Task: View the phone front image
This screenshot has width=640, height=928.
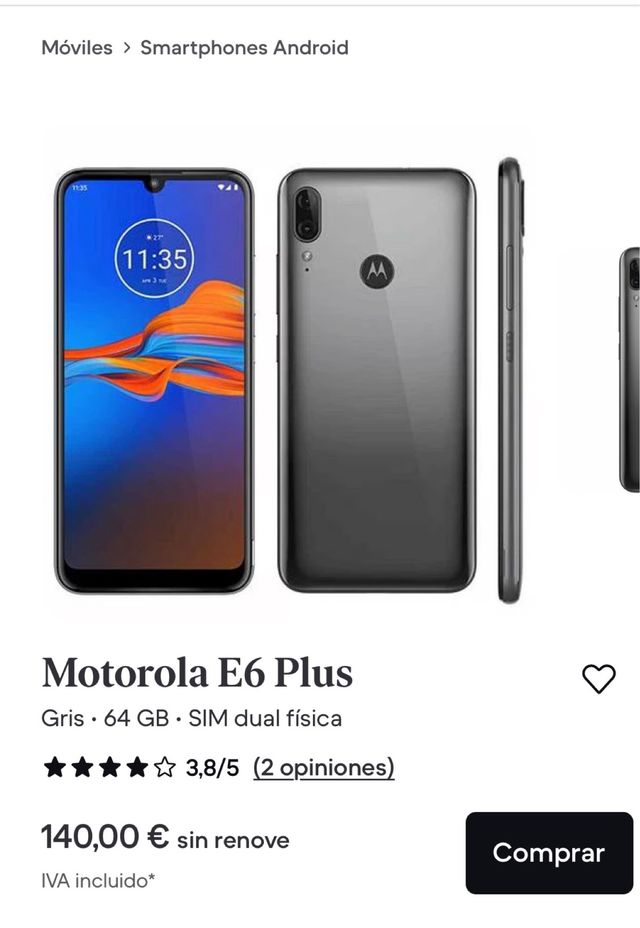Action: [154, 381]
